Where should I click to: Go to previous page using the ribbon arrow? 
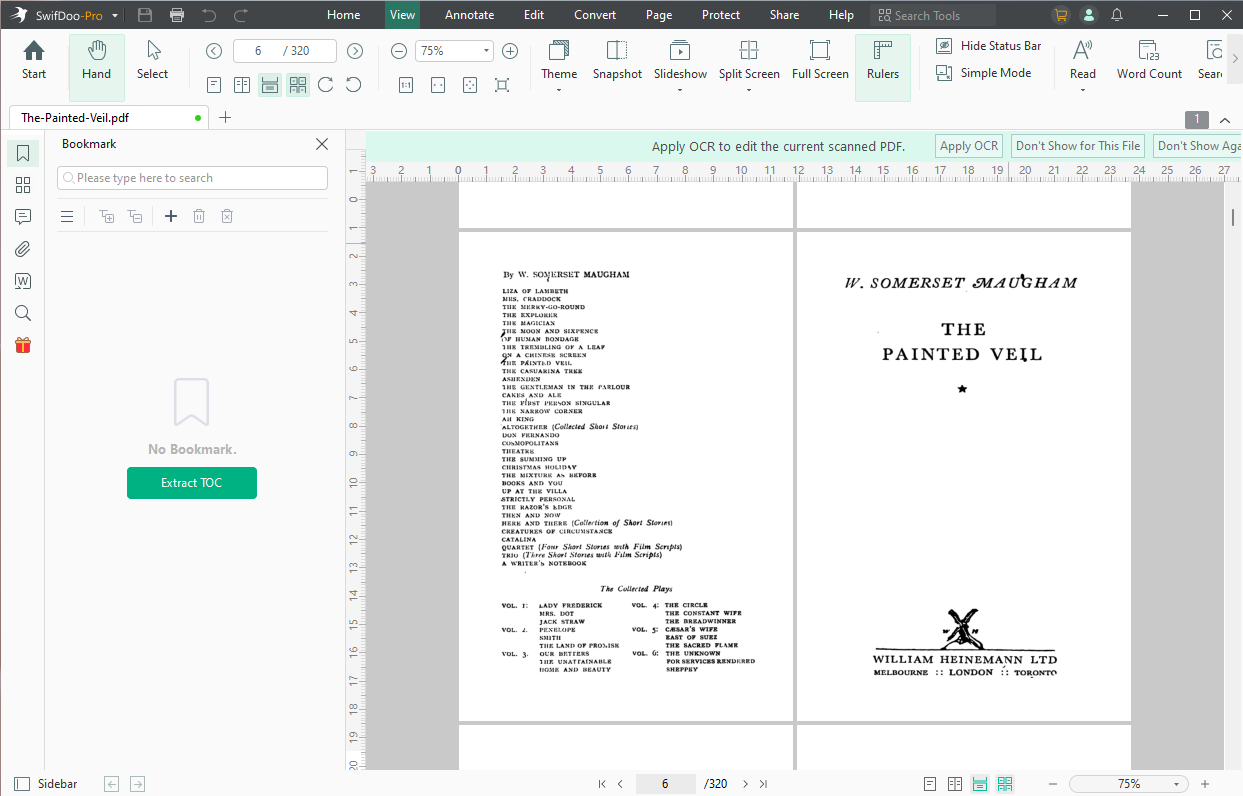point(214,51)
